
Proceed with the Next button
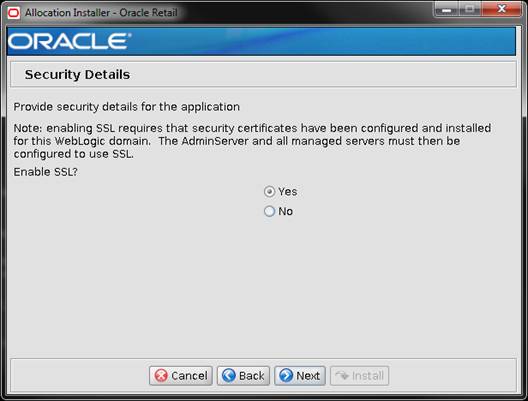300,375
